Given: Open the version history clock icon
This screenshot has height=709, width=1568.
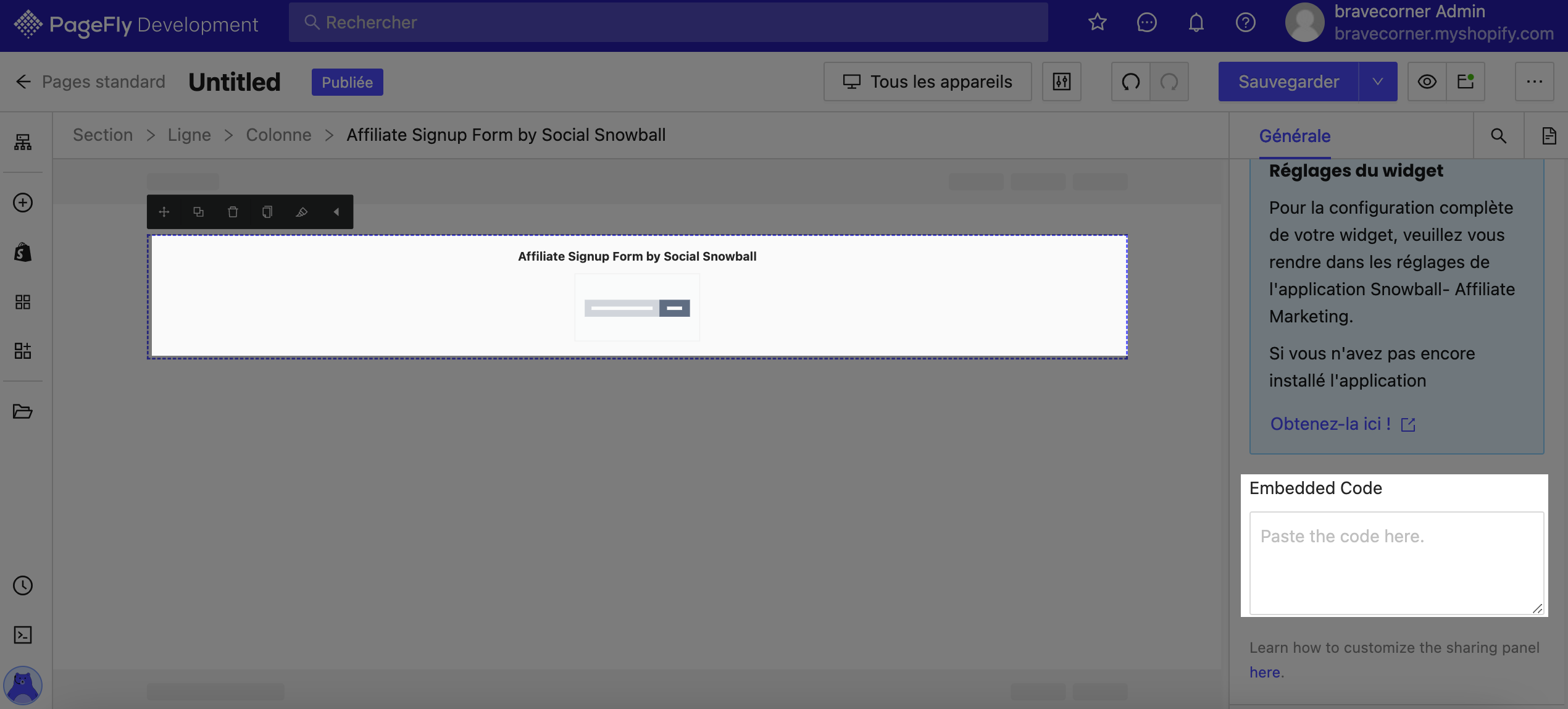Looking at the screenshot, I should [23, 585].
